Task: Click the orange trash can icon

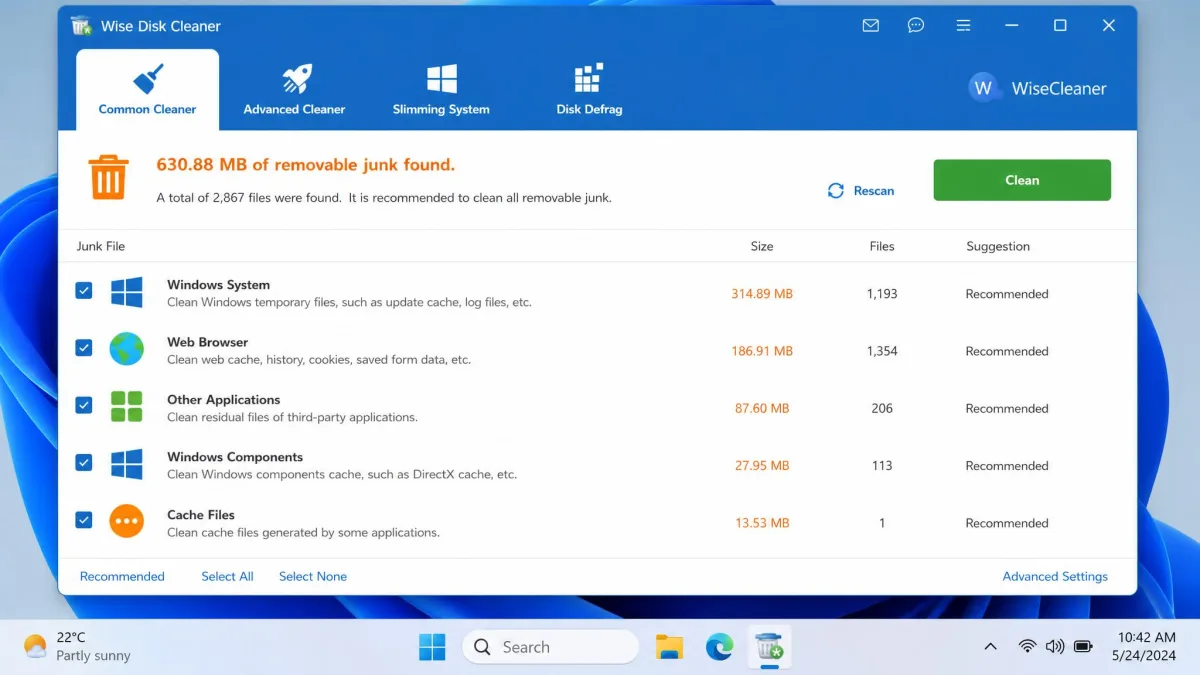Action: [108, 177]
